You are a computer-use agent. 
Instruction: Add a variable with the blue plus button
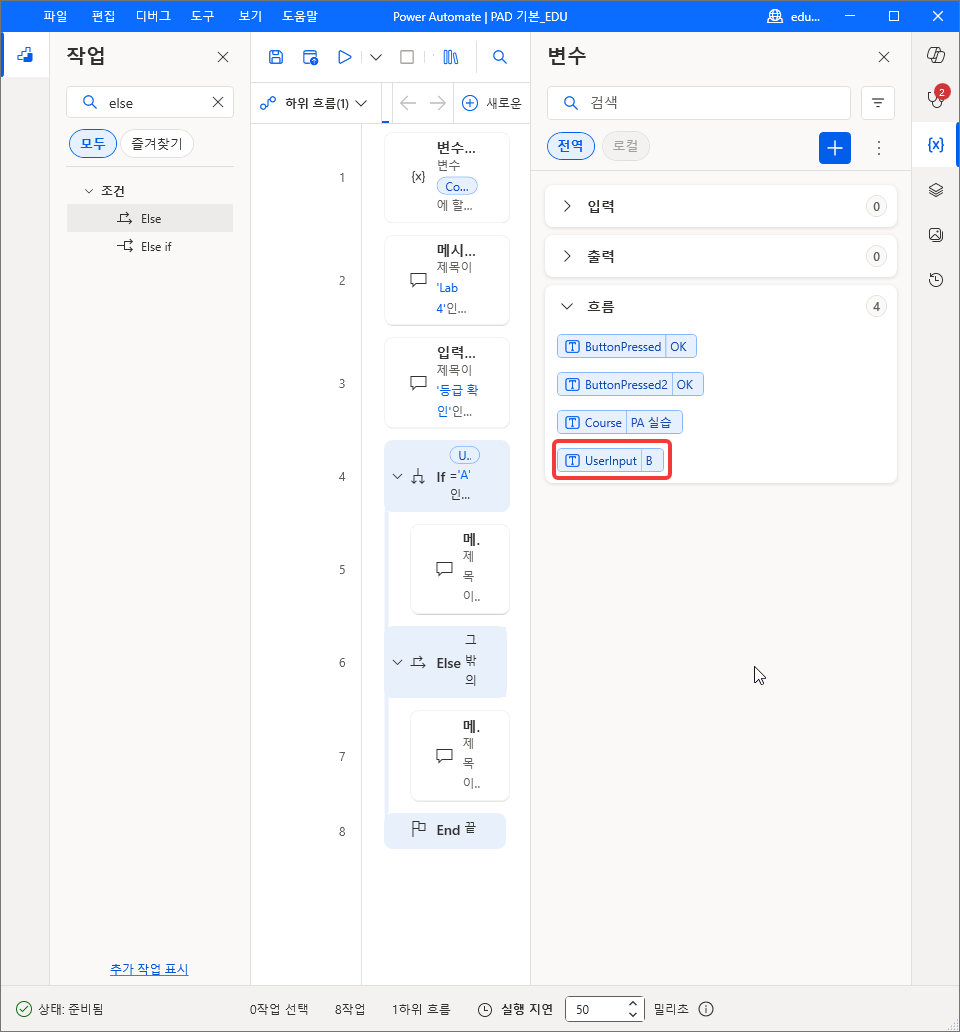(x=834, y=148)
